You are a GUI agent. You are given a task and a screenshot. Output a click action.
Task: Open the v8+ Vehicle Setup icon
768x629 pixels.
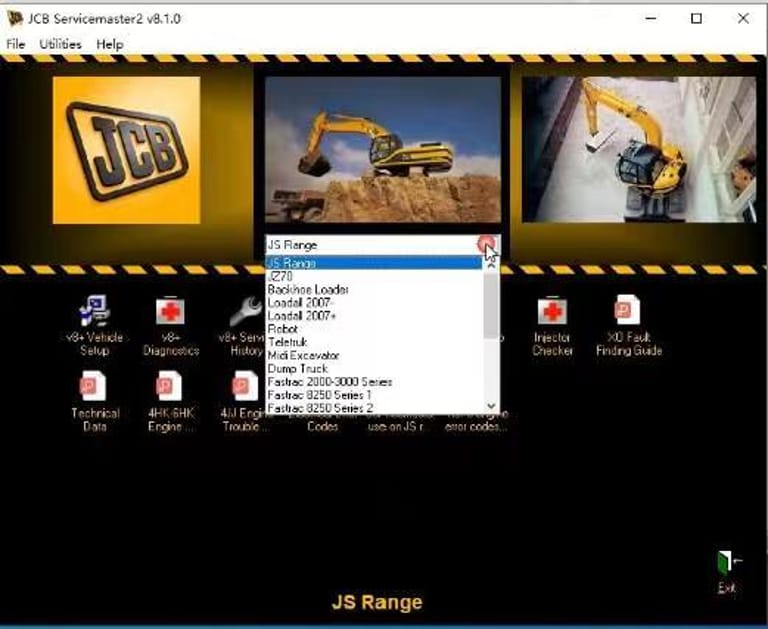click(95, 313)
